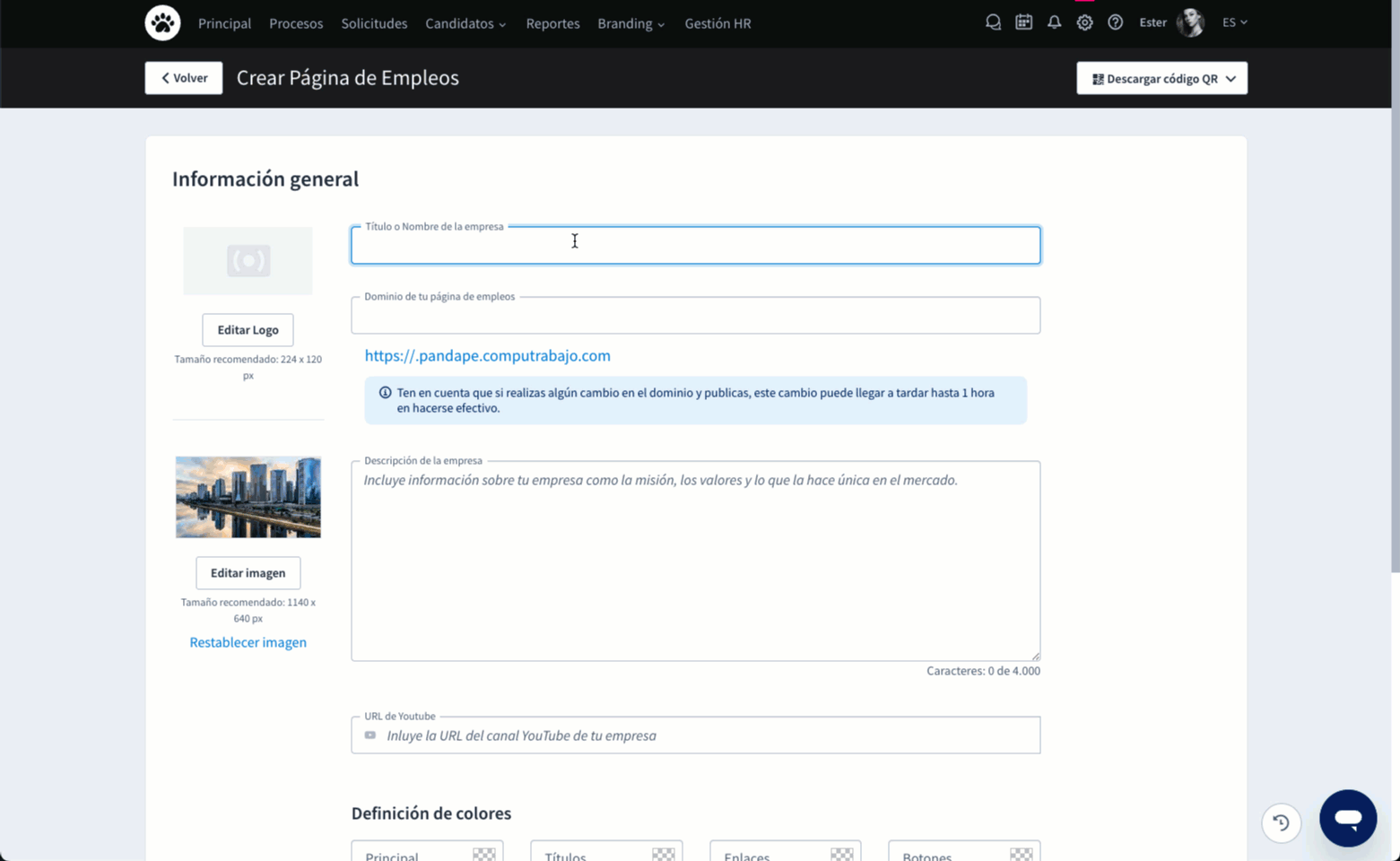Click the Pandapé paw logo
Viewport: 1400px width, 861px height.
pyautogui.click(x=162, y=23)
